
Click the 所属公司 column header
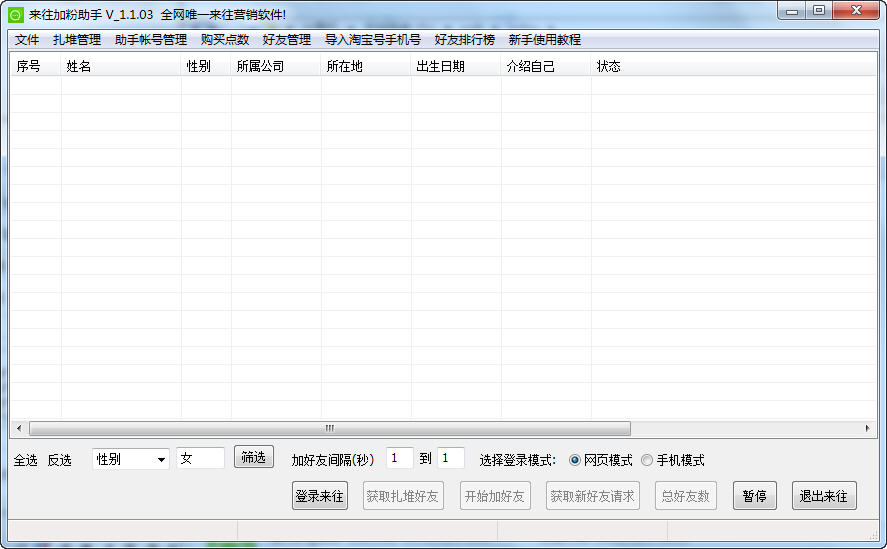tap(276, 66)
